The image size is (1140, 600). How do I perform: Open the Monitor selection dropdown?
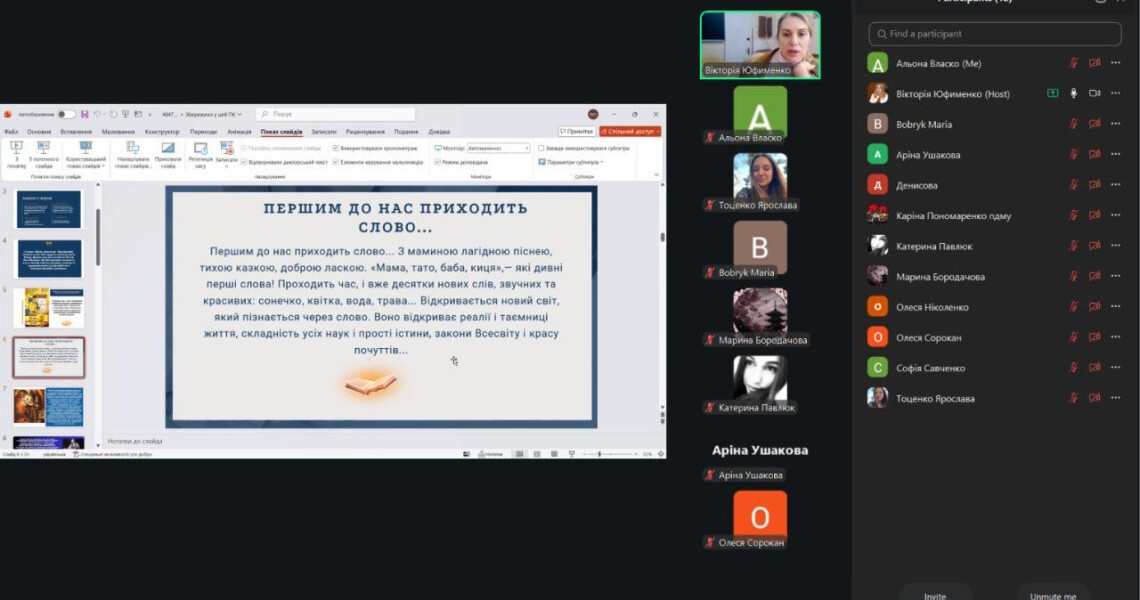click(498, 148)
